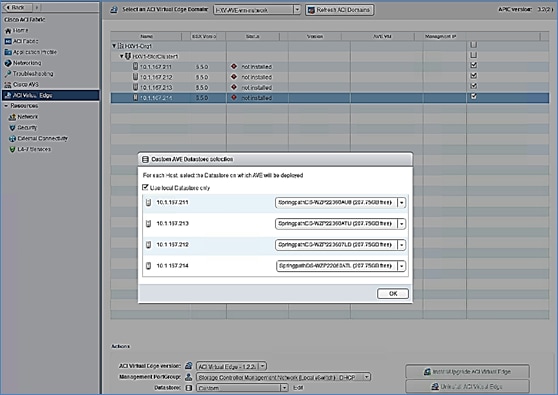Click host icon beside 10.1.167.212 in dialog
Screen dimensions: 558x395
[149, 245]
